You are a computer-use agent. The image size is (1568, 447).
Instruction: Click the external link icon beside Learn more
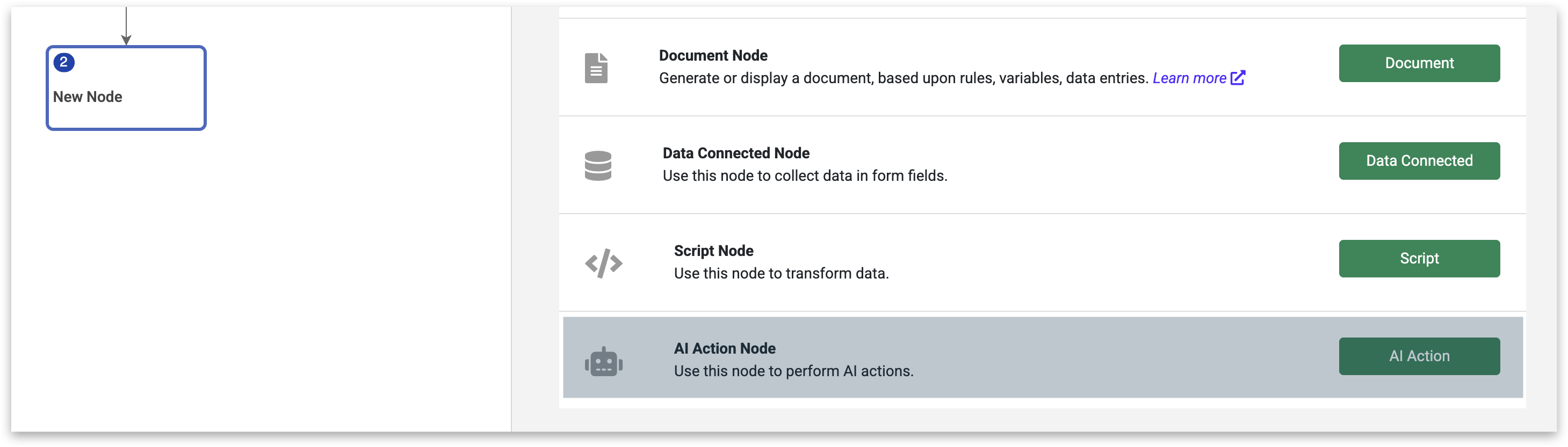(x=1238, y=78)
